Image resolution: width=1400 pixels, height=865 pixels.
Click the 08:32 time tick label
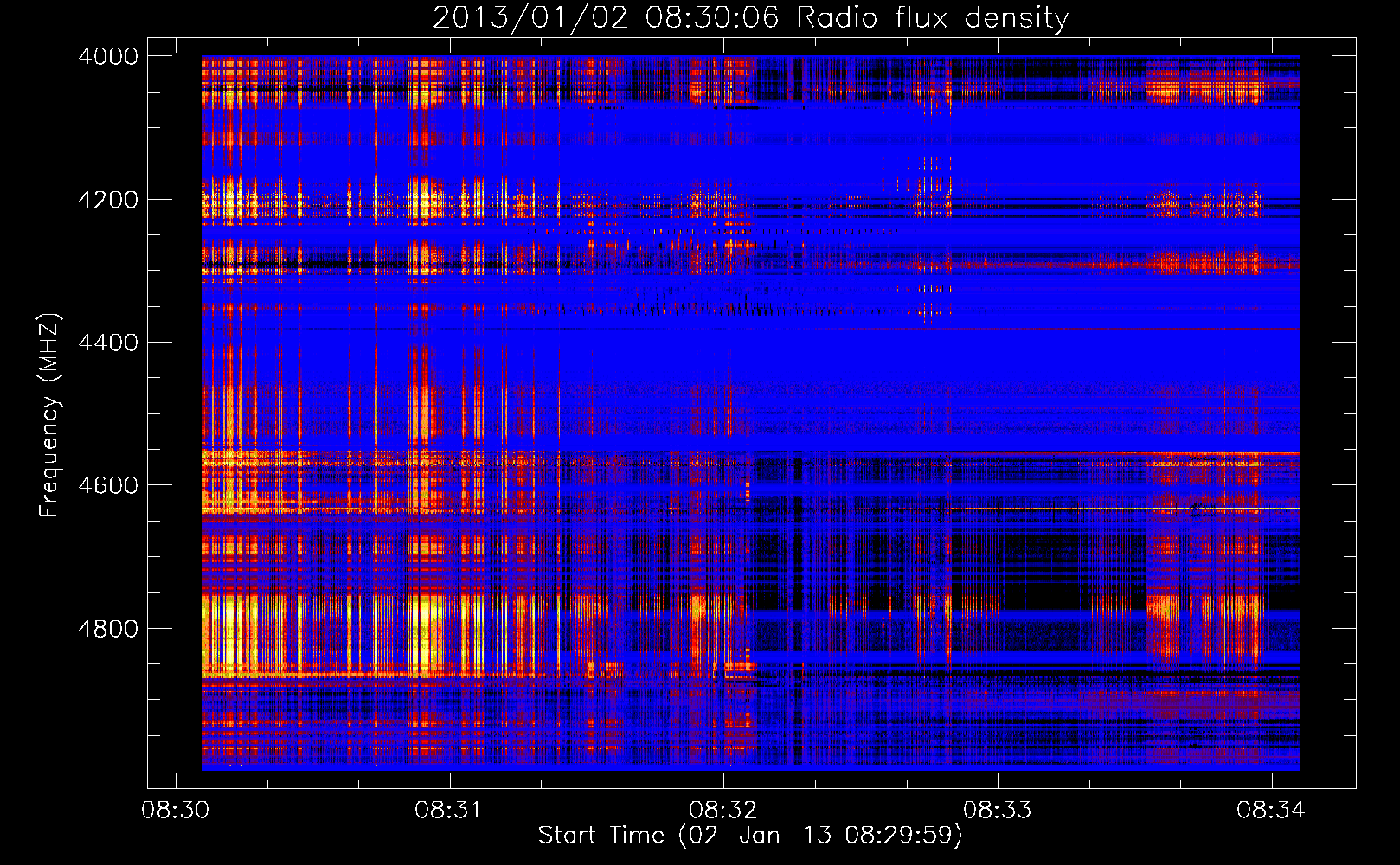(x=723, y=811)
